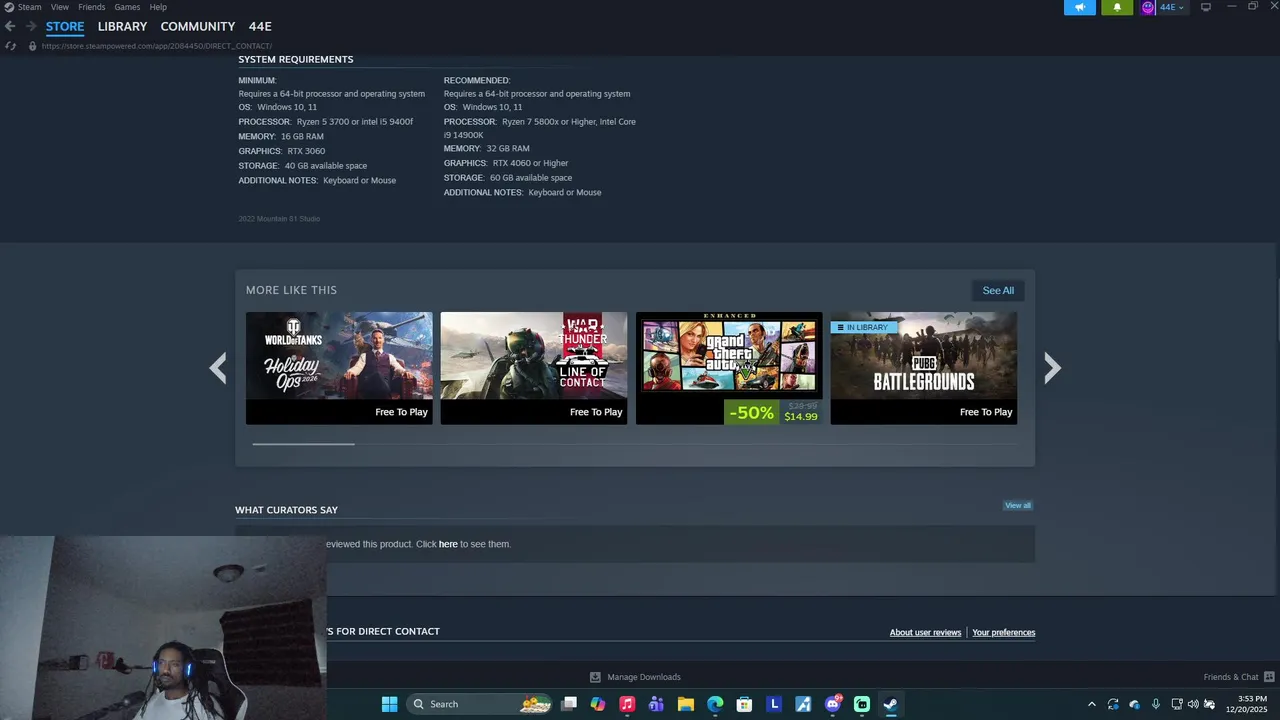Open the green notifications bell
This screenshot has width=1280, height=720.
pos(1117,7)
